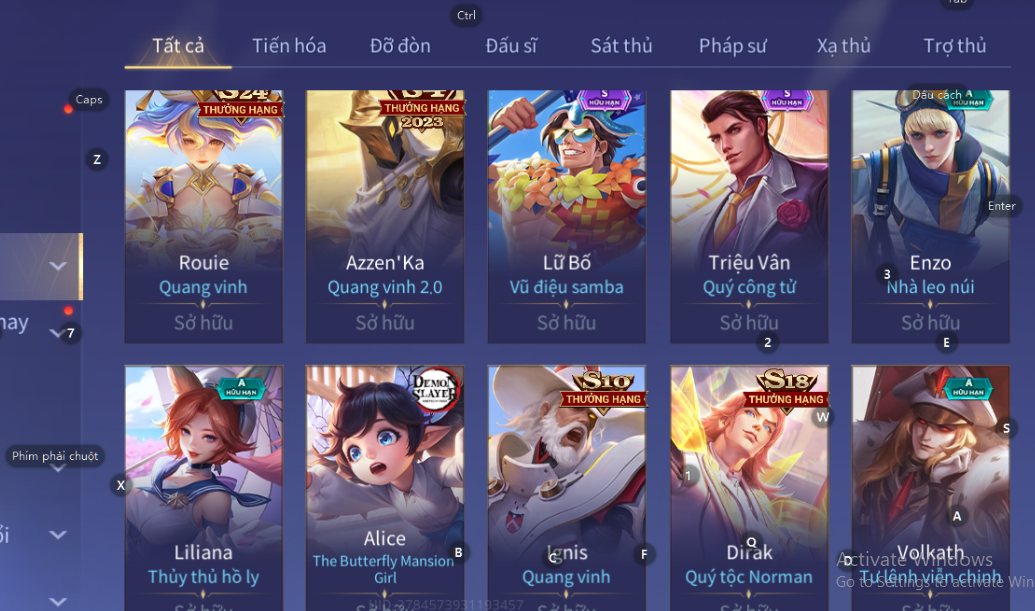
Task: Click Sở hữu under Lữ Bố Vũ điệu samba
Action: (x=566, y=323)
